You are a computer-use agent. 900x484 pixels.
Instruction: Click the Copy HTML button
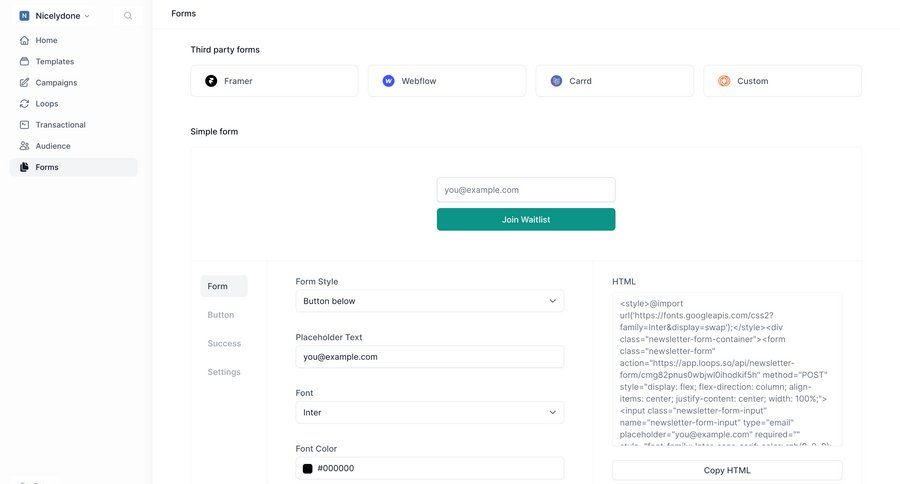[x=727, y=470]
